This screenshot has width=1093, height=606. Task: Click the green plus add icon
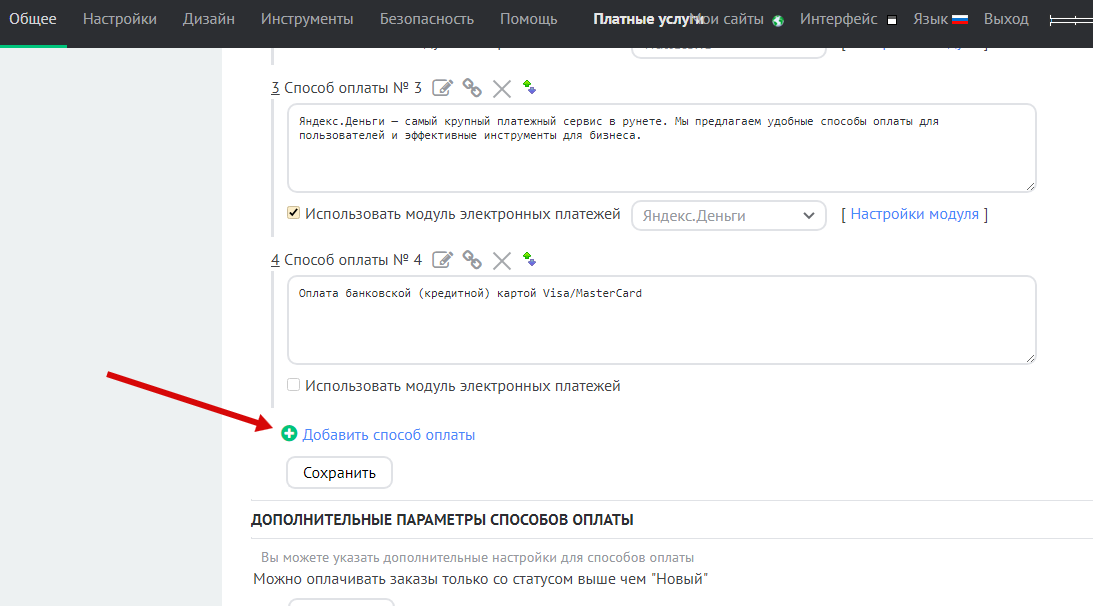290,434
